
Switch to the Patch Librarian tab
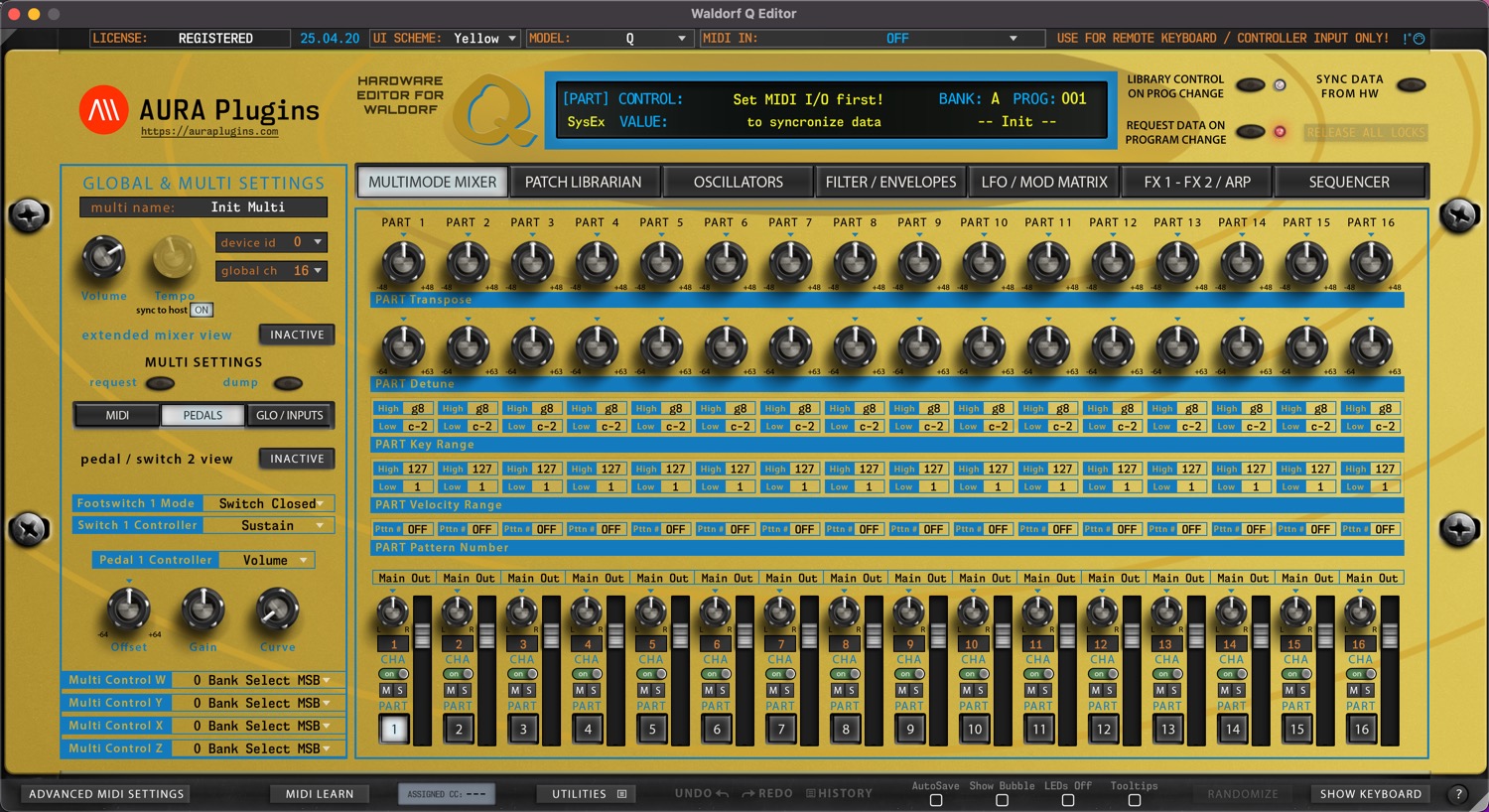coord(583,182)
